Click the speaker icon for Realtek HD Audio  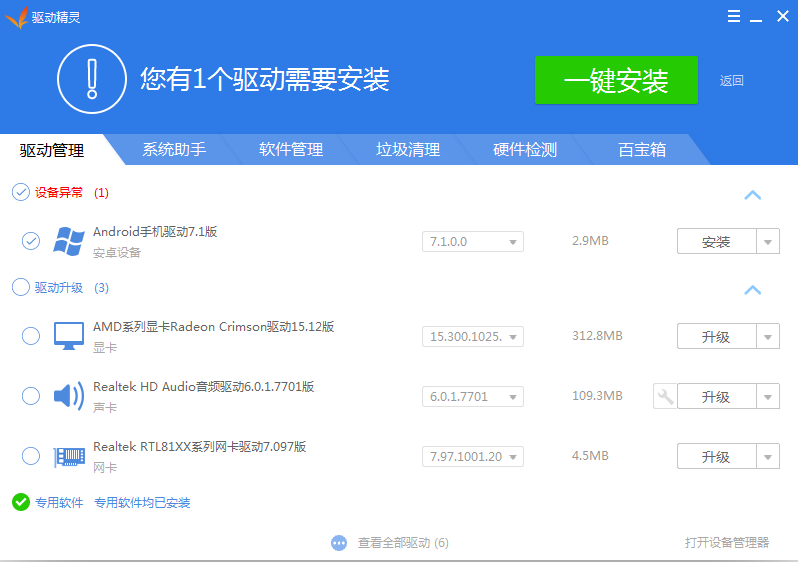pos(69,396)
